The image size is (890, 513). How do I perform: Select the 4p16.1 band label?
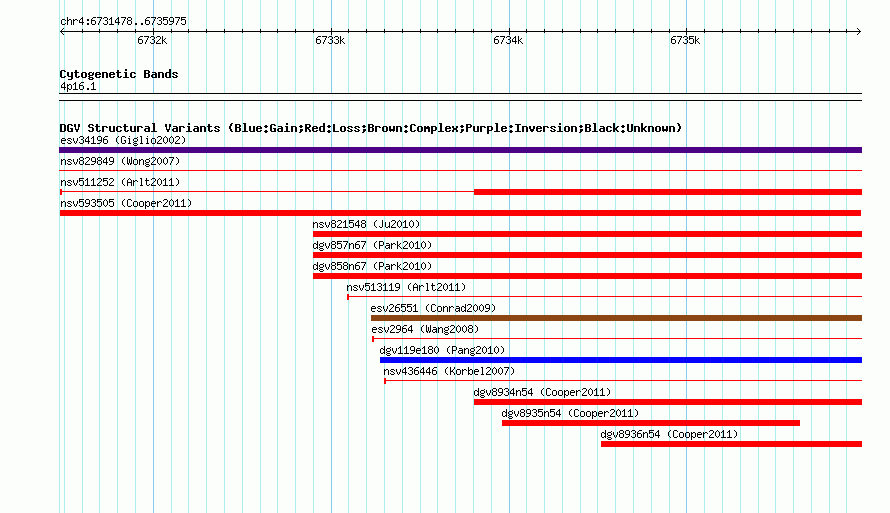click(78, 86)
